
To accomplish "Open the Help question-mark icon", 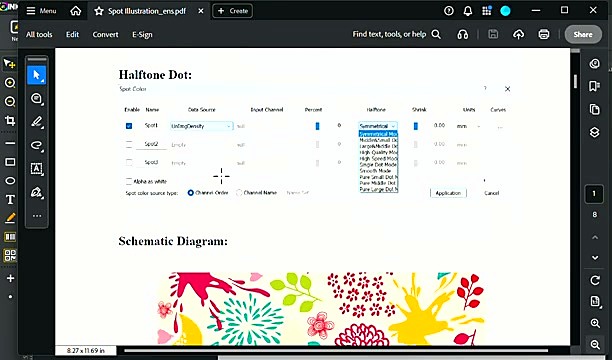I will point(449,11).
